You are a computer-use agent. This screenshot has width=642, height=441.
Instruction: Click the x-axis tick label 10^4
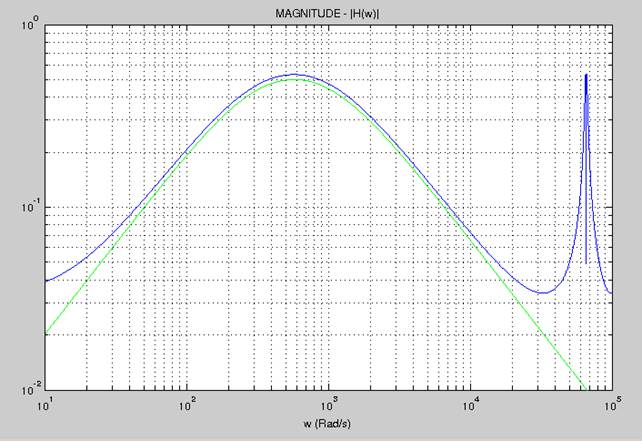[471, 405]
